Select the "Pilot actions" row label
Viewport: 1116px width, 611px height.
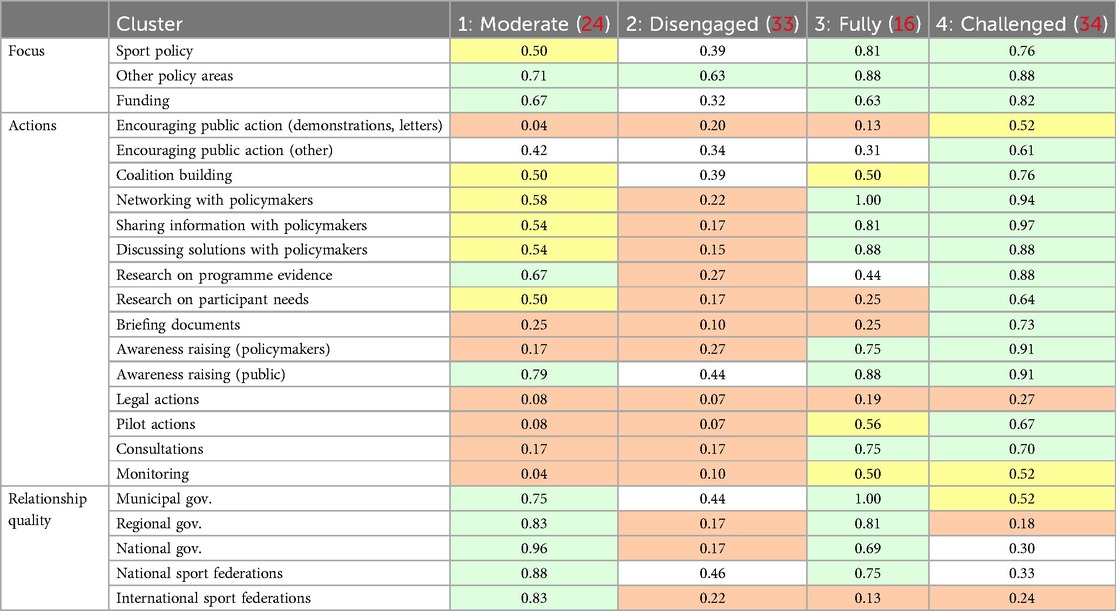[155, 424]
